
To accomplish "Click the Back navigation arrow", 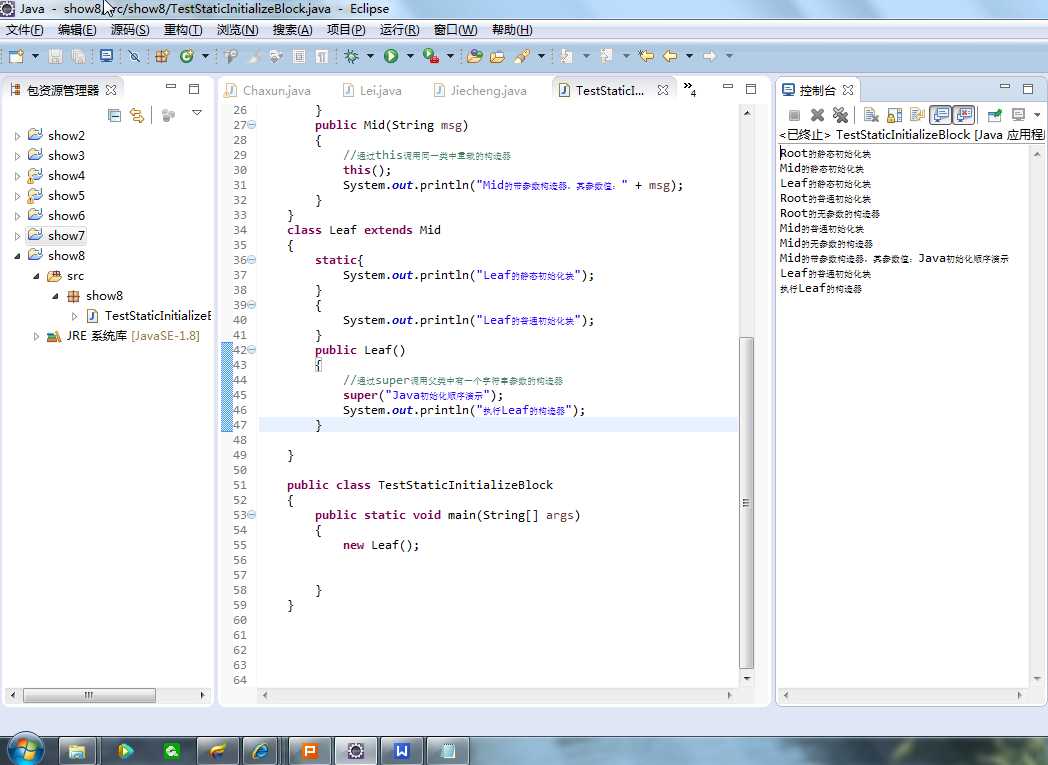I will point(670,57).
